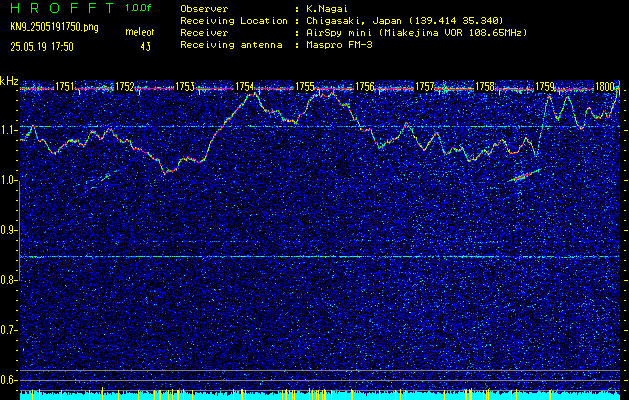The height and width of the screenshot is (400, 629).
Task: Click the cyan signal level bar at bottom
Action: (320, 396)
